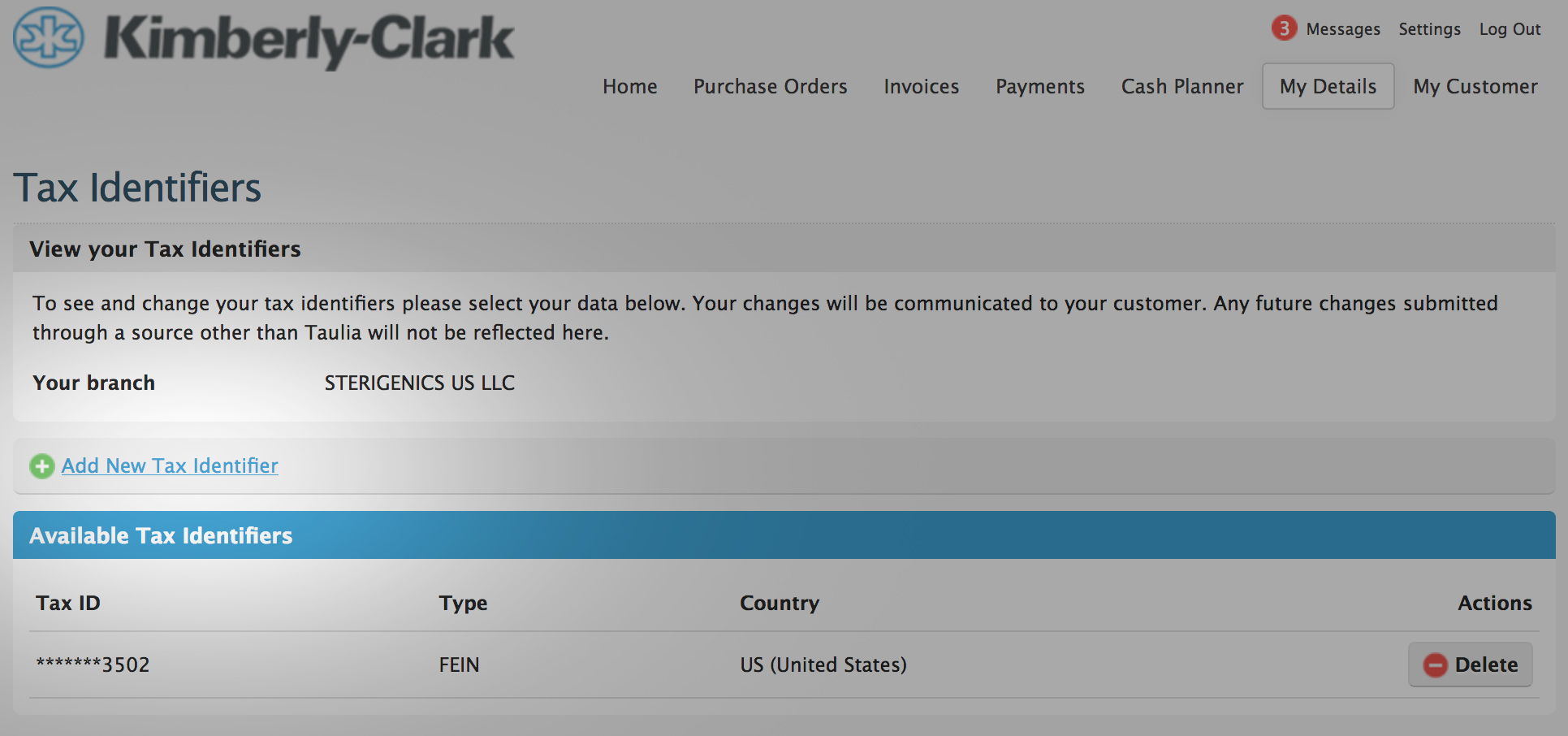The image size is (1568, 736).
Task: Open the Cash Planner tab
Action: tap(1181, 86)
